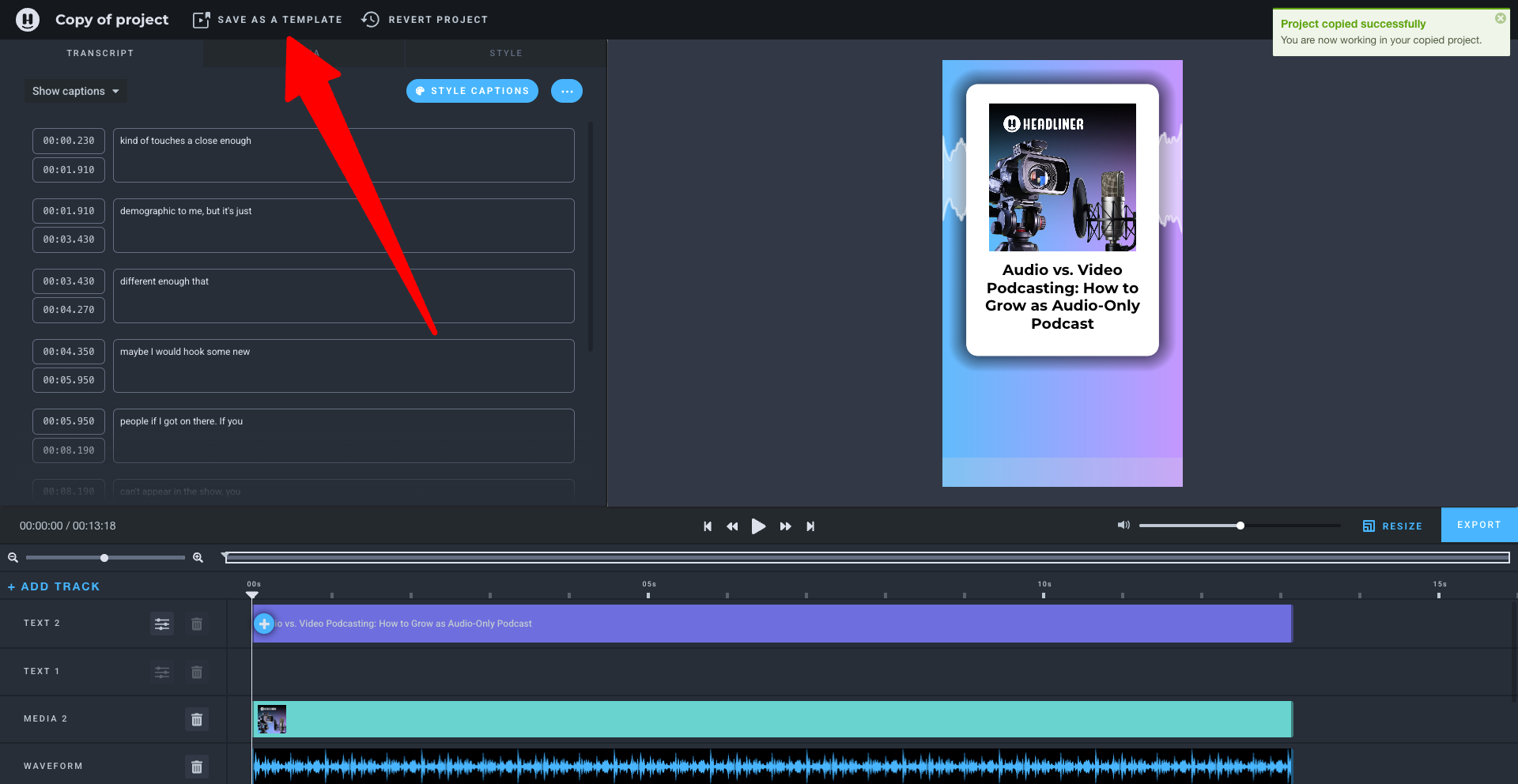Delete the WAVEFORM track
Screen dimensions: 1518x784
click(197, 767)
